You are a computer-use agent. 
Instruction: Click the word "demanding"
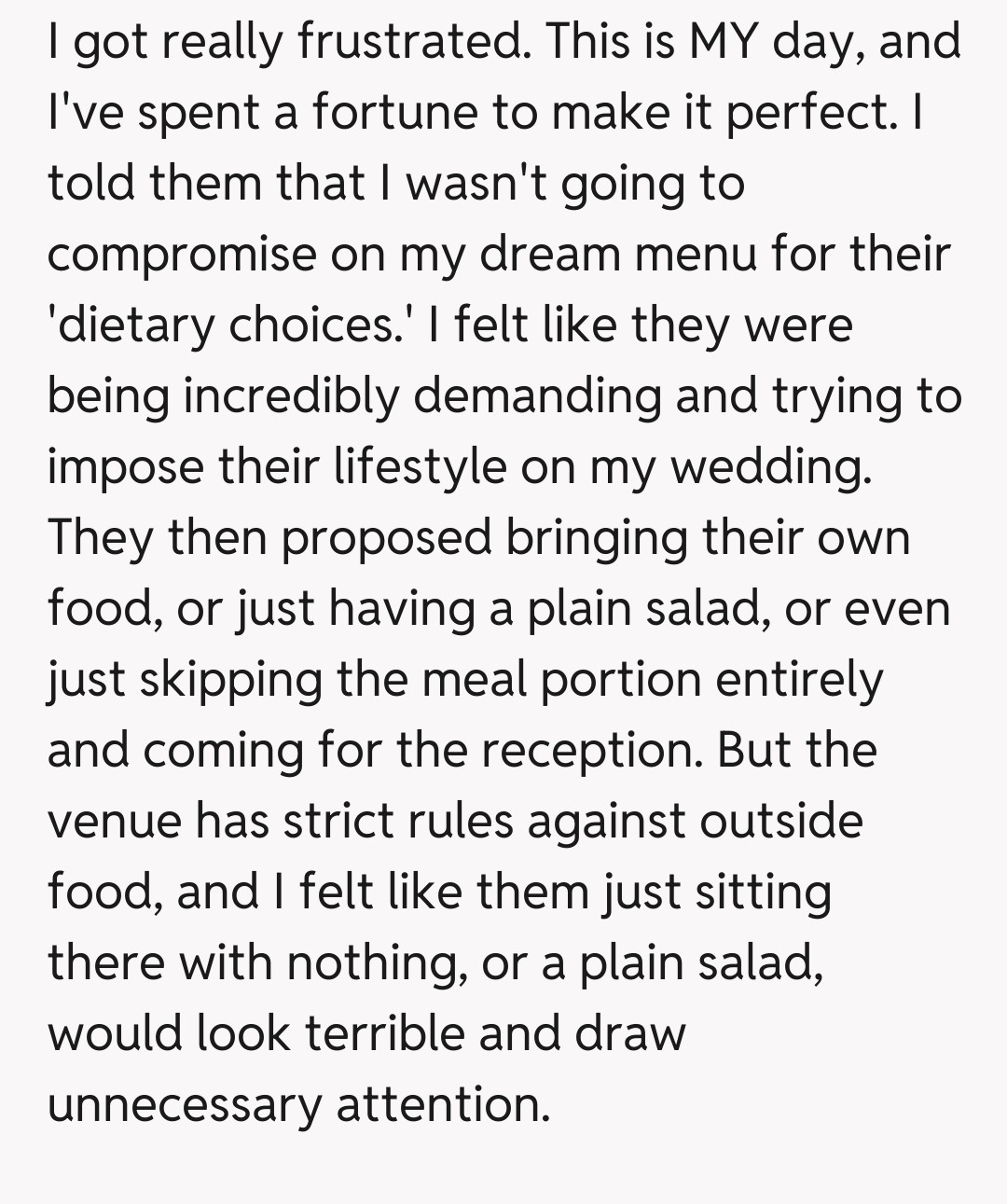point(536,396)
